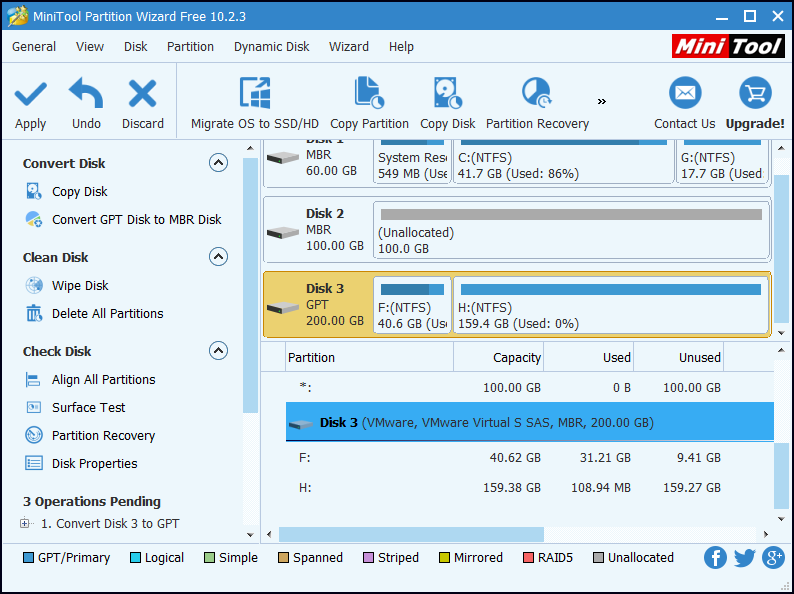The height and width of the screenshot is (594, 794).
Task: Select the Disk 3 GPT drive icon
Action: click(x=283, y=307)
